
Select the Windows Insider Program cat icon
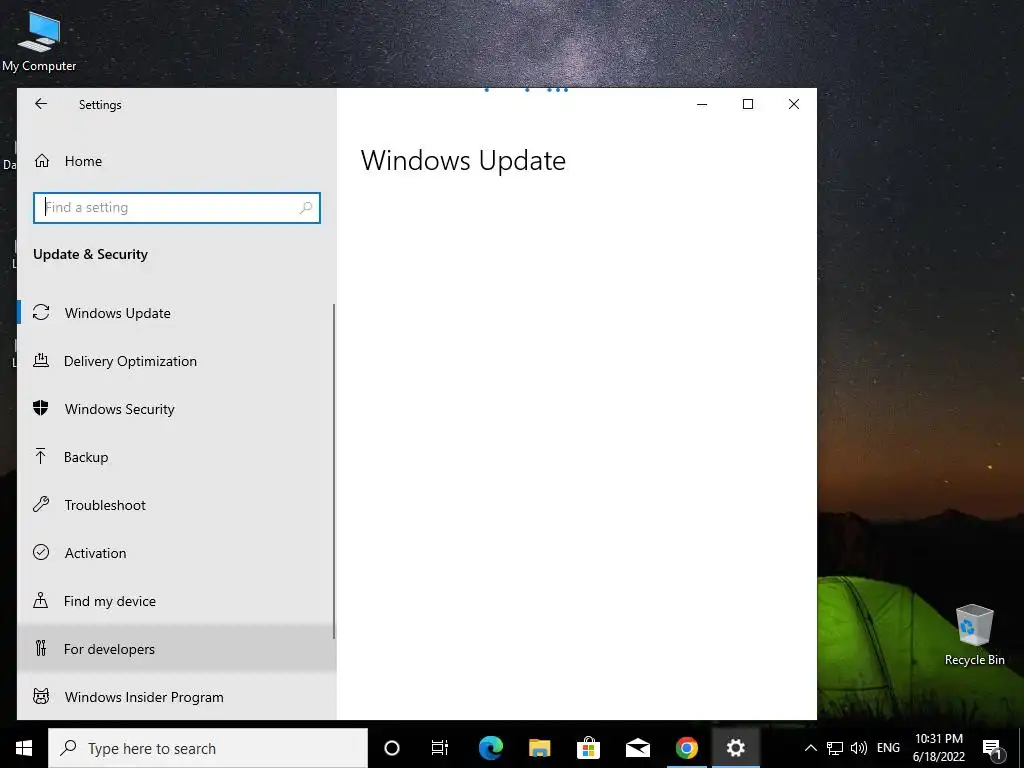41,696
